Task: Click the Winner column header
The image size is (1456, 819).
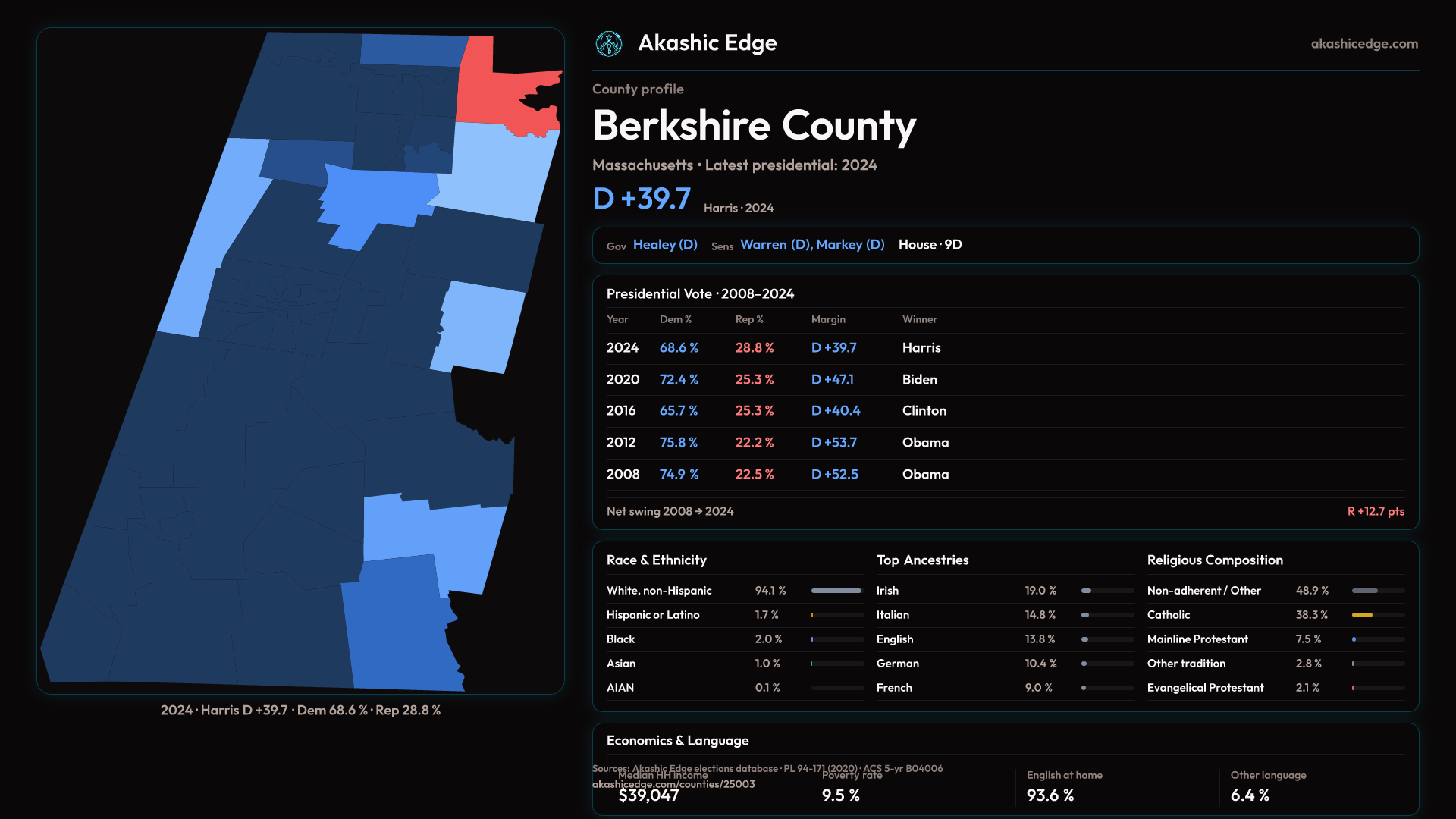Action: [x=919, y=320]
